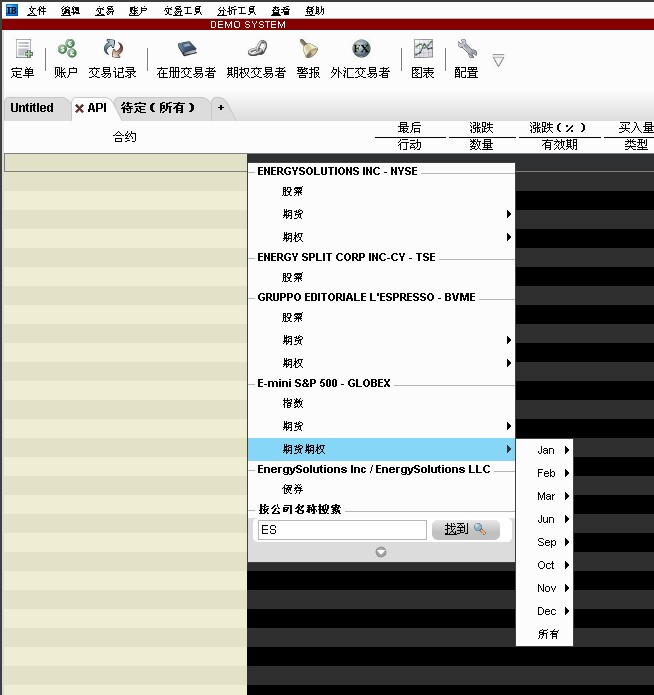Click the IB logo icon in menu bar

[x=12, y=10]
